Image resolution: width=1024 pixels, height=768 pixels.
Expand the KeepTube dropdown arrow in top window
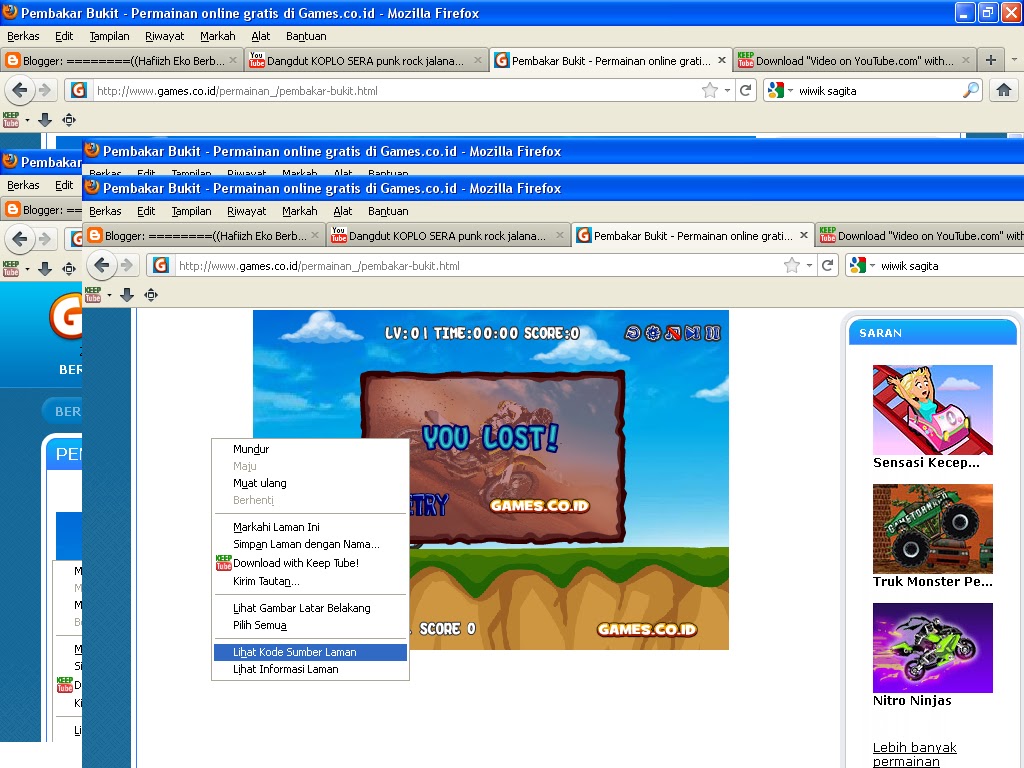(x=27, y=120)
